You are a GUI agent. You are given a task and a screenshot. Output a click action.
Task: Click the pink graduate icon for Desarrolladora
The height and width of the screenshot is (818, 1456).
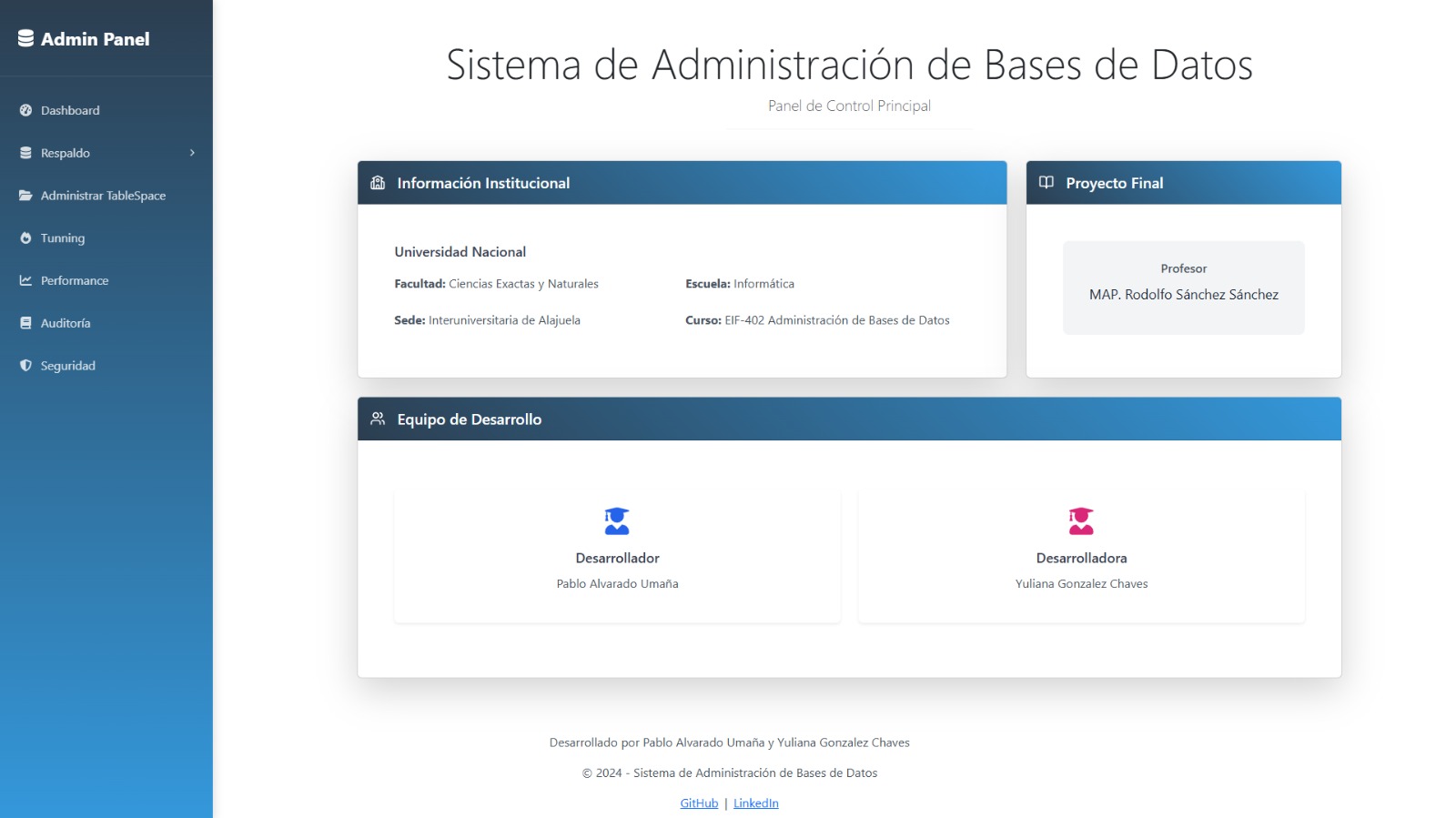1081,520
